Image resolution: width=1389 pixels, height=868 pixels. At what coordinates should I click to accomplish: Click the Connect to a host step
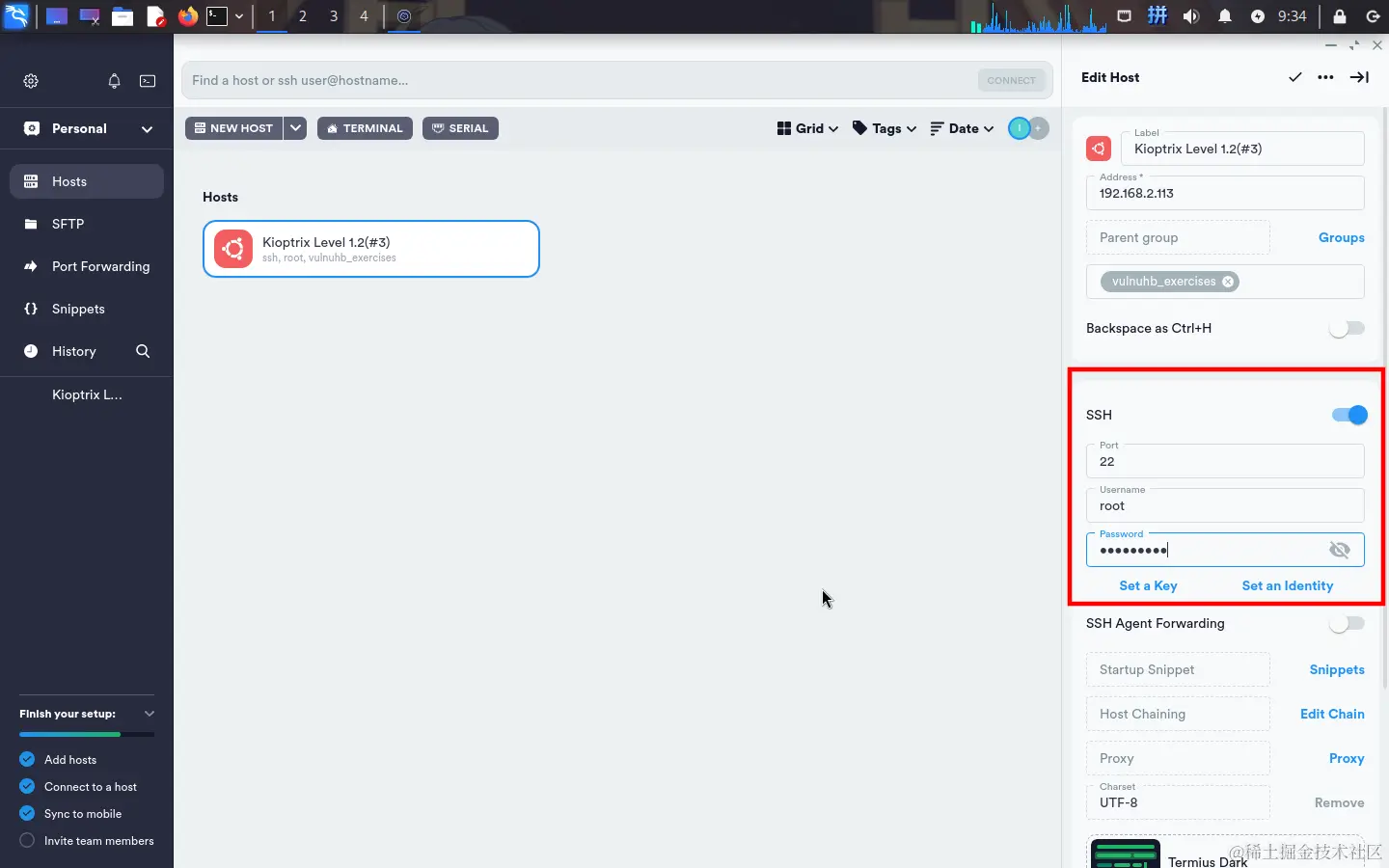click(x=78, y=787)
